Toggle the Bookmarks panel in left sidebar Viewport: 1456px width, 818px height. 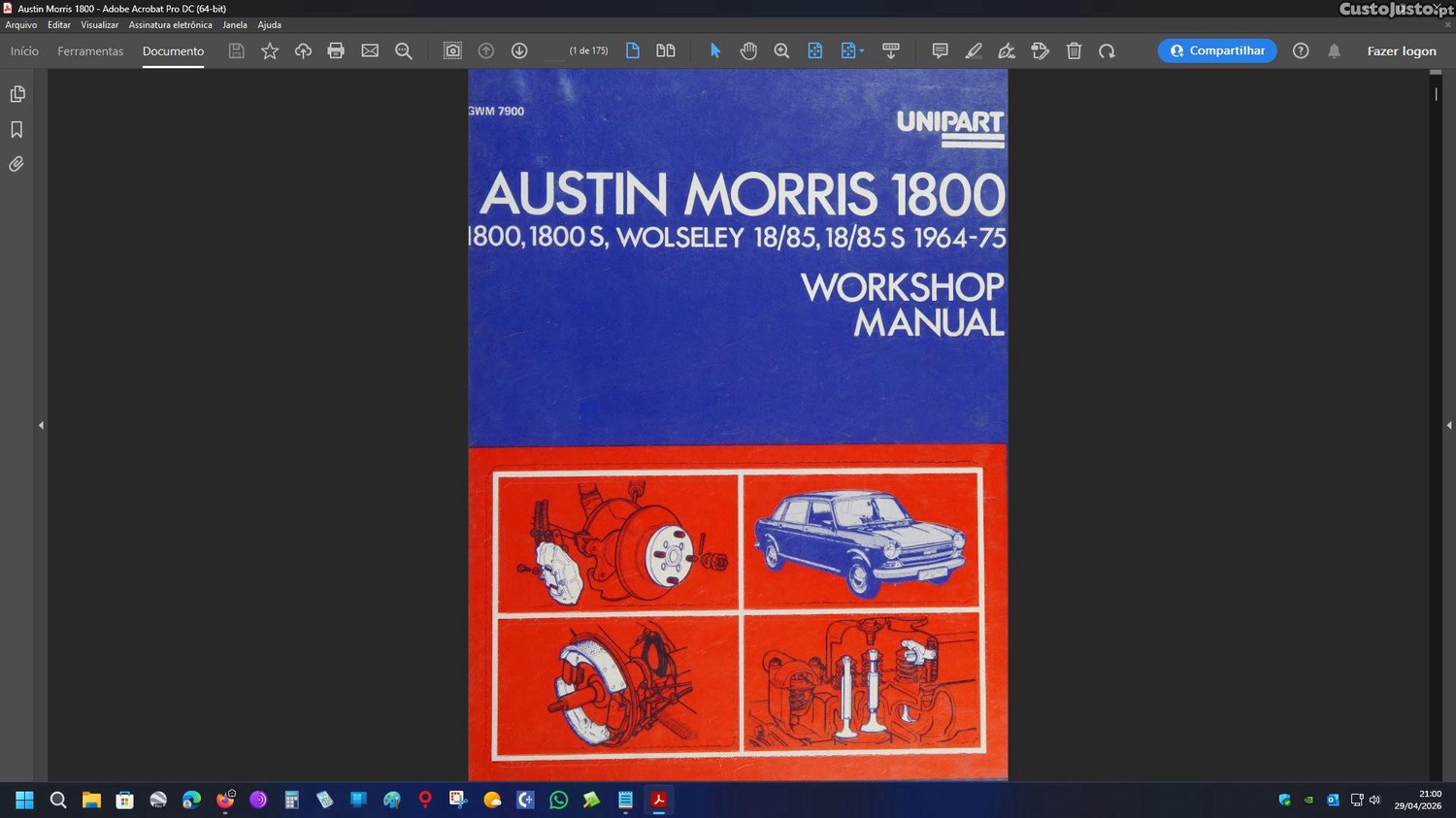click(x=17, y=130)
